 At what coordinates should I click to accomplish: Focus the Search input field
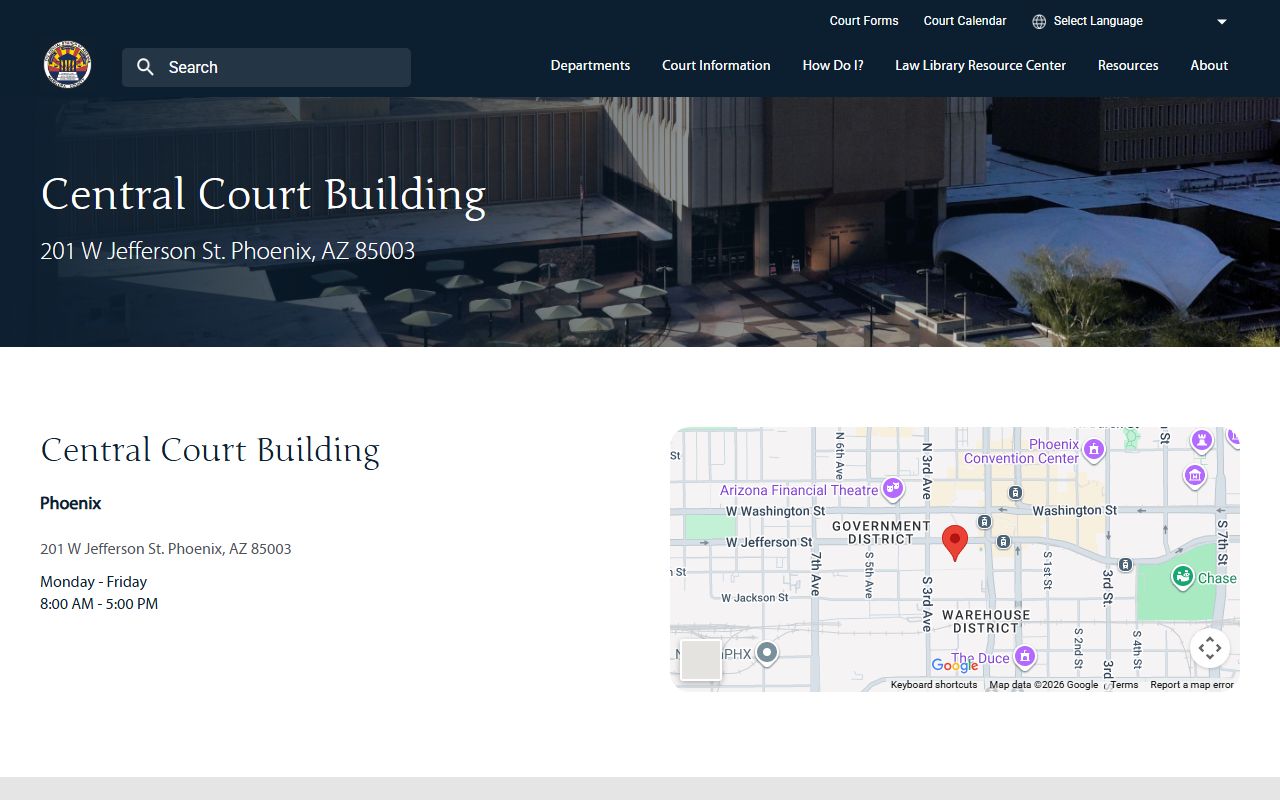[266, 67]
